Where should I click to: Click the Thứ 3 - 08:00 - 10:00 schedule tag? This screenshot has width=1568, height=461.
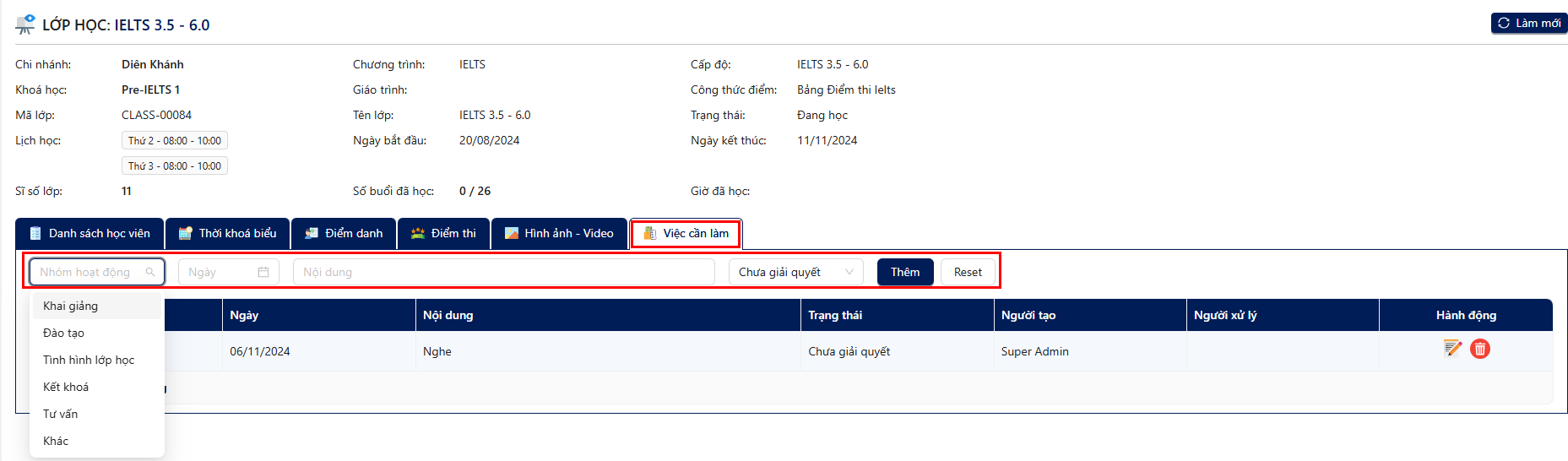click(175, 166)
